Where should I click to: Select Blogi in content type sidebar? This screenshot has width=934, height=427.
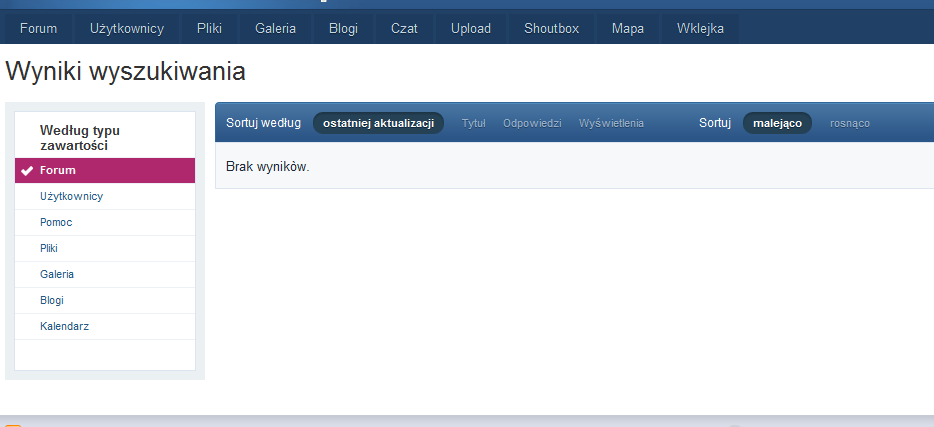[52, 300]
